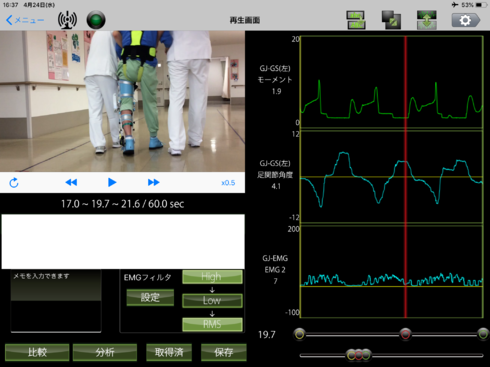
Task: Tap the red current-time slider handle
Action: pyautogui.click(x=405, y=334)
